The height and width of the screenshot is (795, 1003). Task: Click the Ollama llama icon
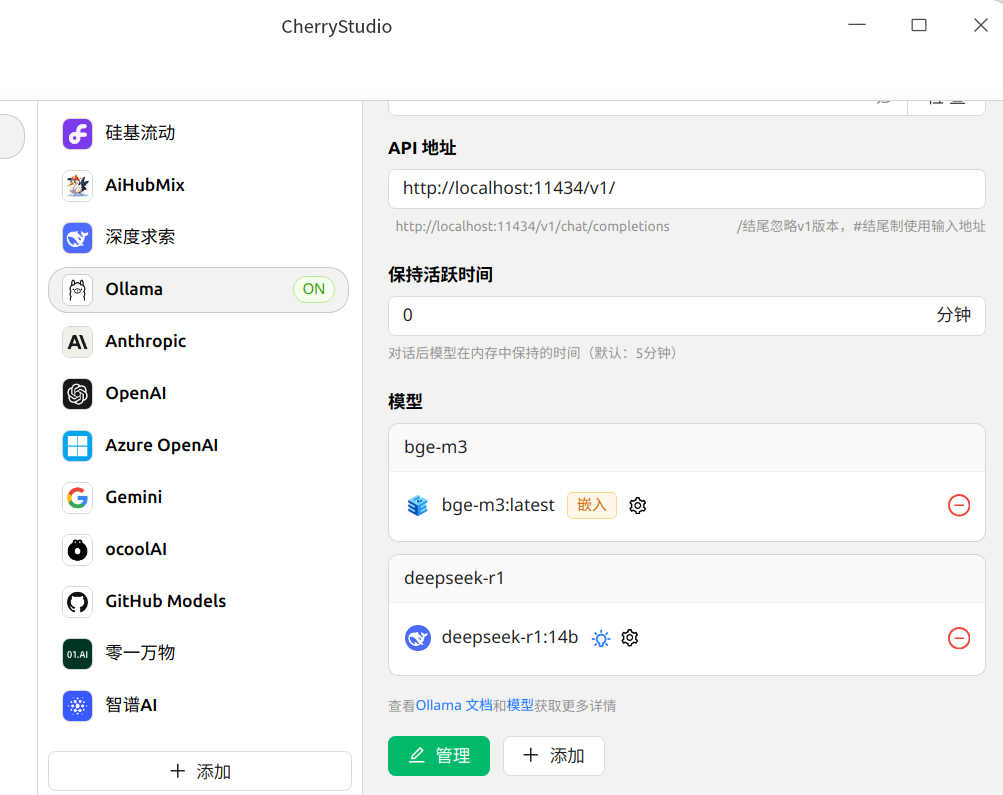point(77,290)
